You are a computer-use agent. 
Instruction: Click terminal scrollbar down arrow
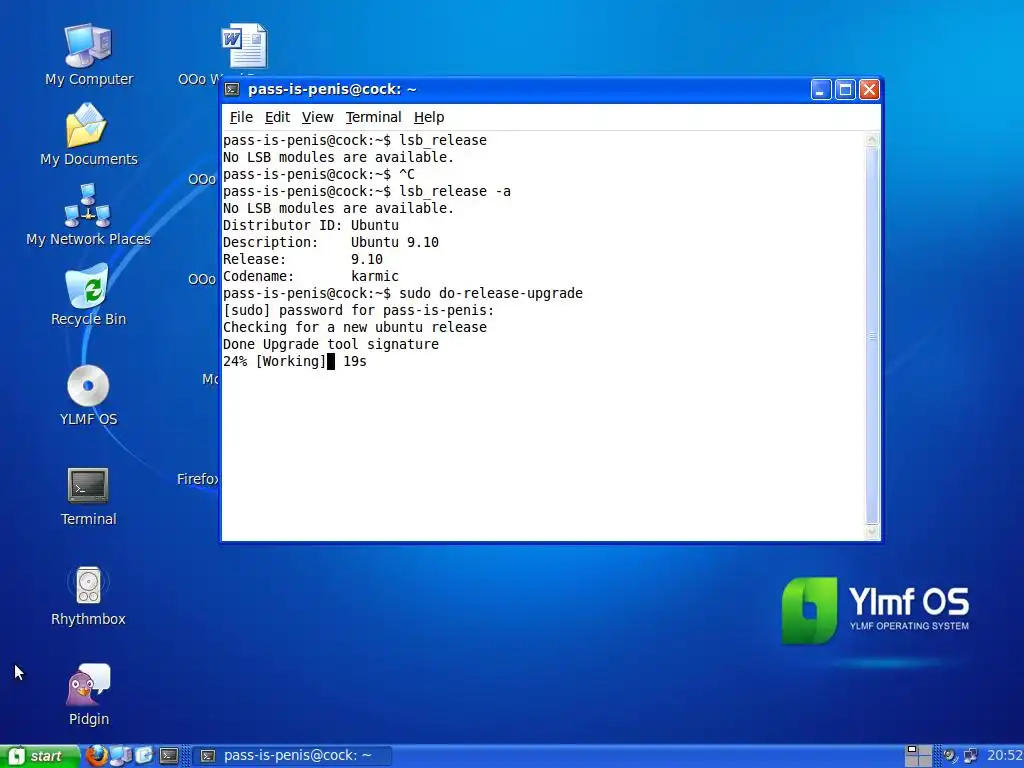pyautogui.click(x=872, y=532)
